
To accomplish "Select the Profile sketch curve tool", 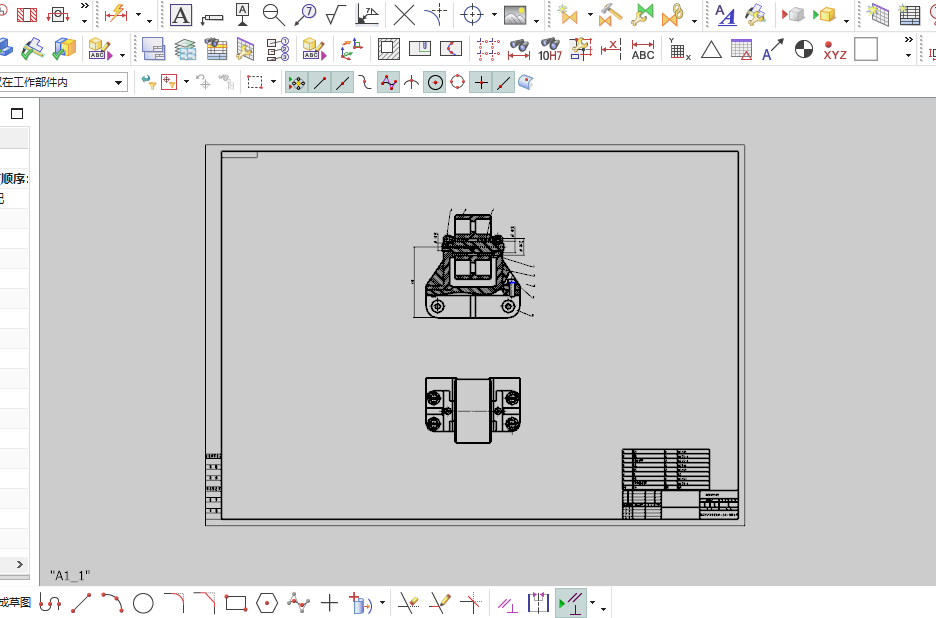I will coord(50,603).
